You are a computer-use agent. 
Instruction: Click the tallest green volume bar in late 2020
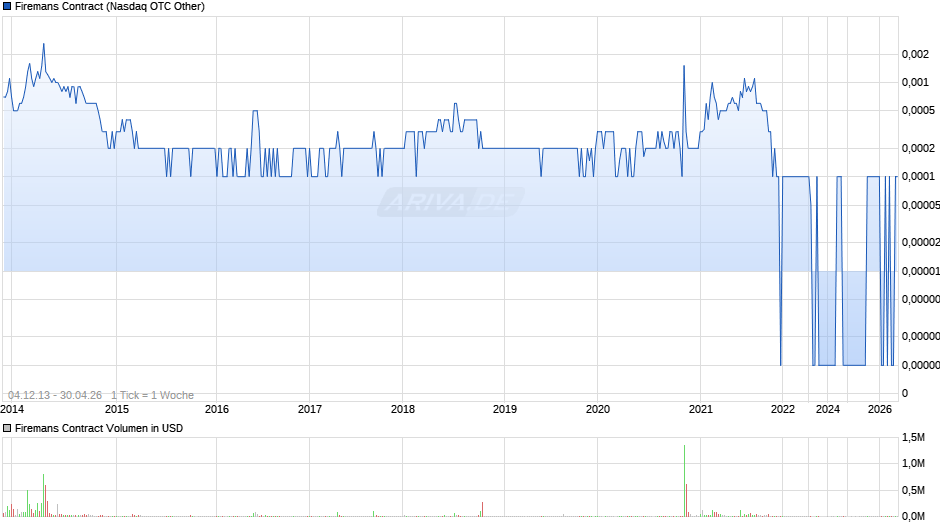[684, 480]
